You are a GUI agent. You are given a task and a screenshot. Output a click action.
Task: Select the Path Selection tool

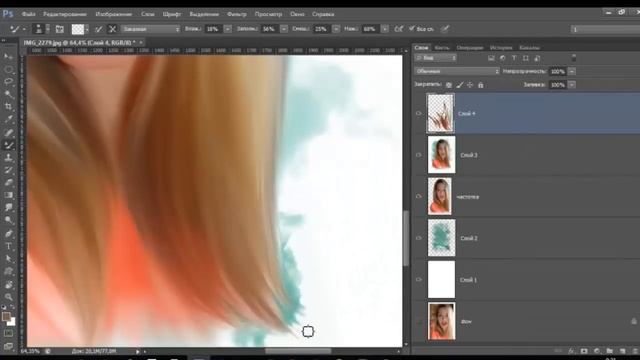[x=8, y=259]
